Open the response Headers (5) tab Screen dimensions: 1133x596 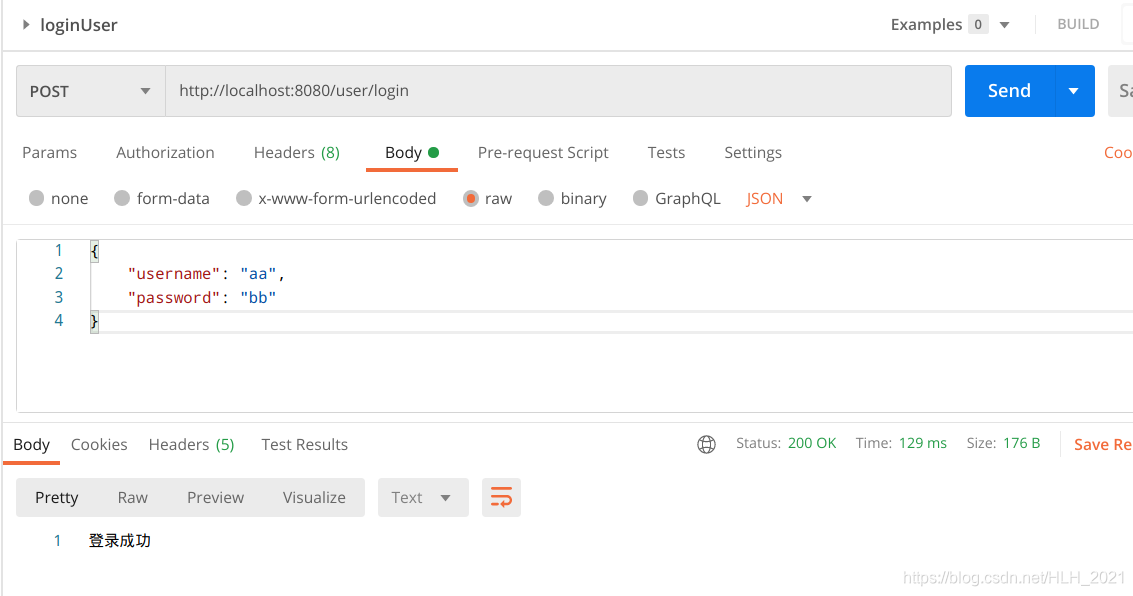191,444
